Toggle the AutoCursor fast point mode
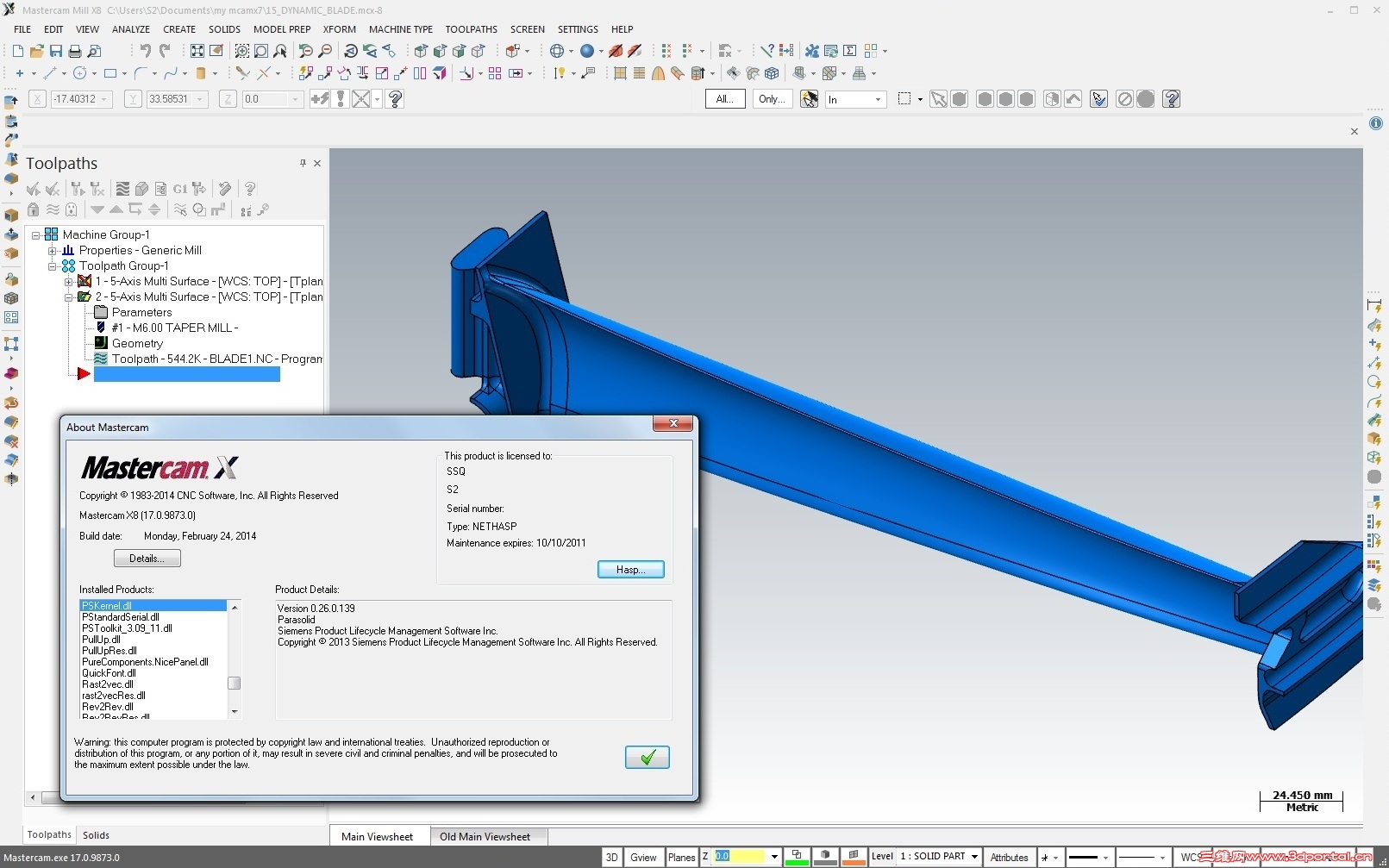This screenshot has height=868, width=1389. pyautogui.click(x=320, y=99)
